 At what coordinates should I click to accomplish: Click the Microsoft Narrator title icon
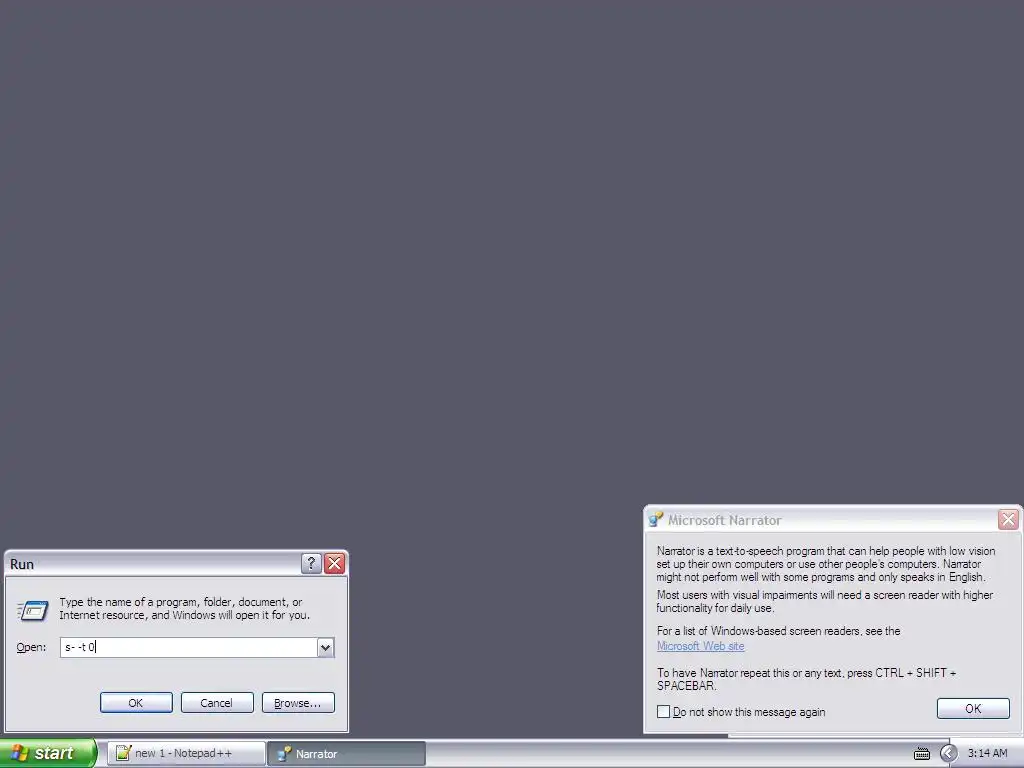655,520
